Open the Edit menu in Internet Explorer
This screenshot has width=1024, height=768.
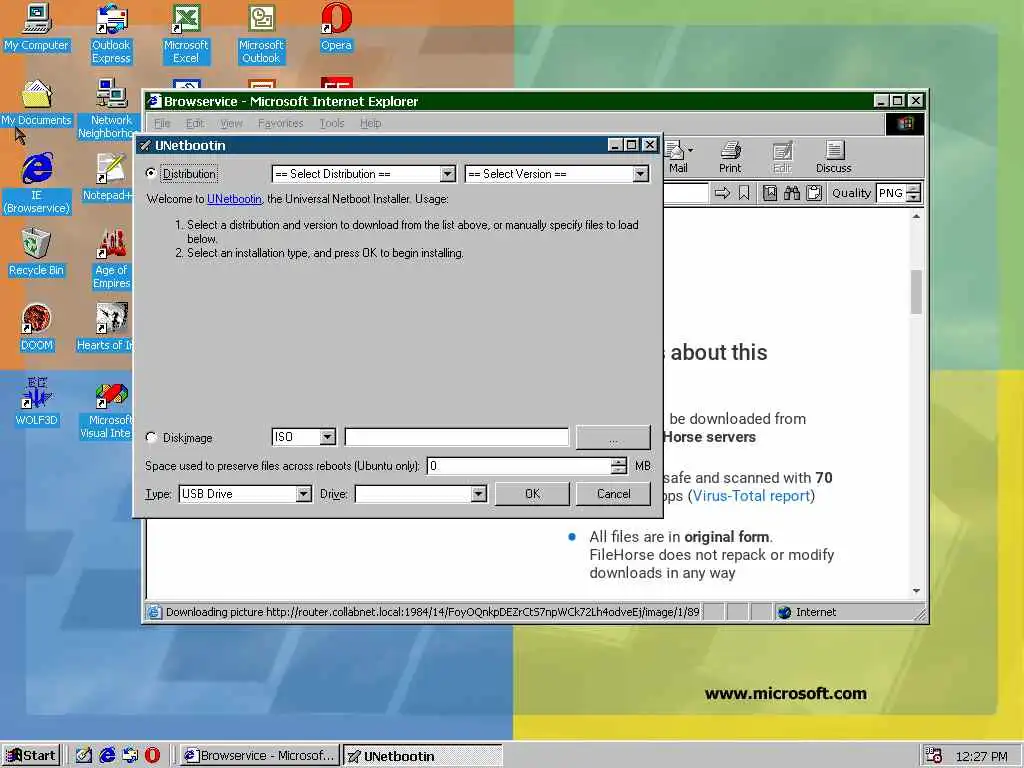coord(195,123)
